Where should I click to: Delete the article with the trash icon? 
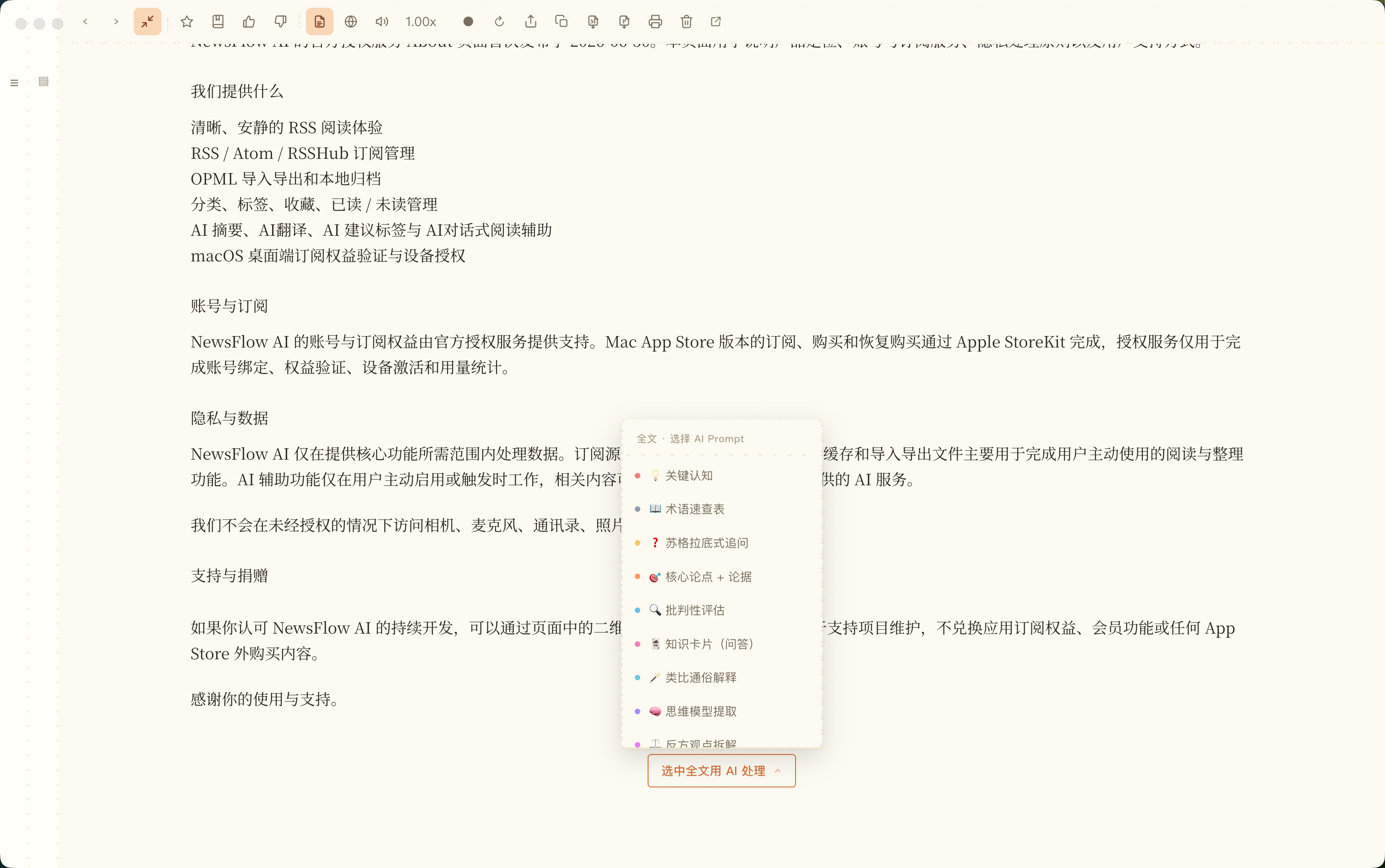(686, 22)
